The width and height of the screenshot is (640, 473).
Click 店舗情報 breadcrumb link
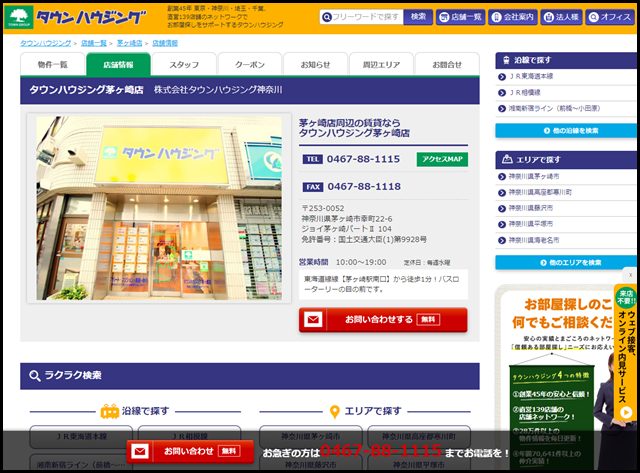165,43
